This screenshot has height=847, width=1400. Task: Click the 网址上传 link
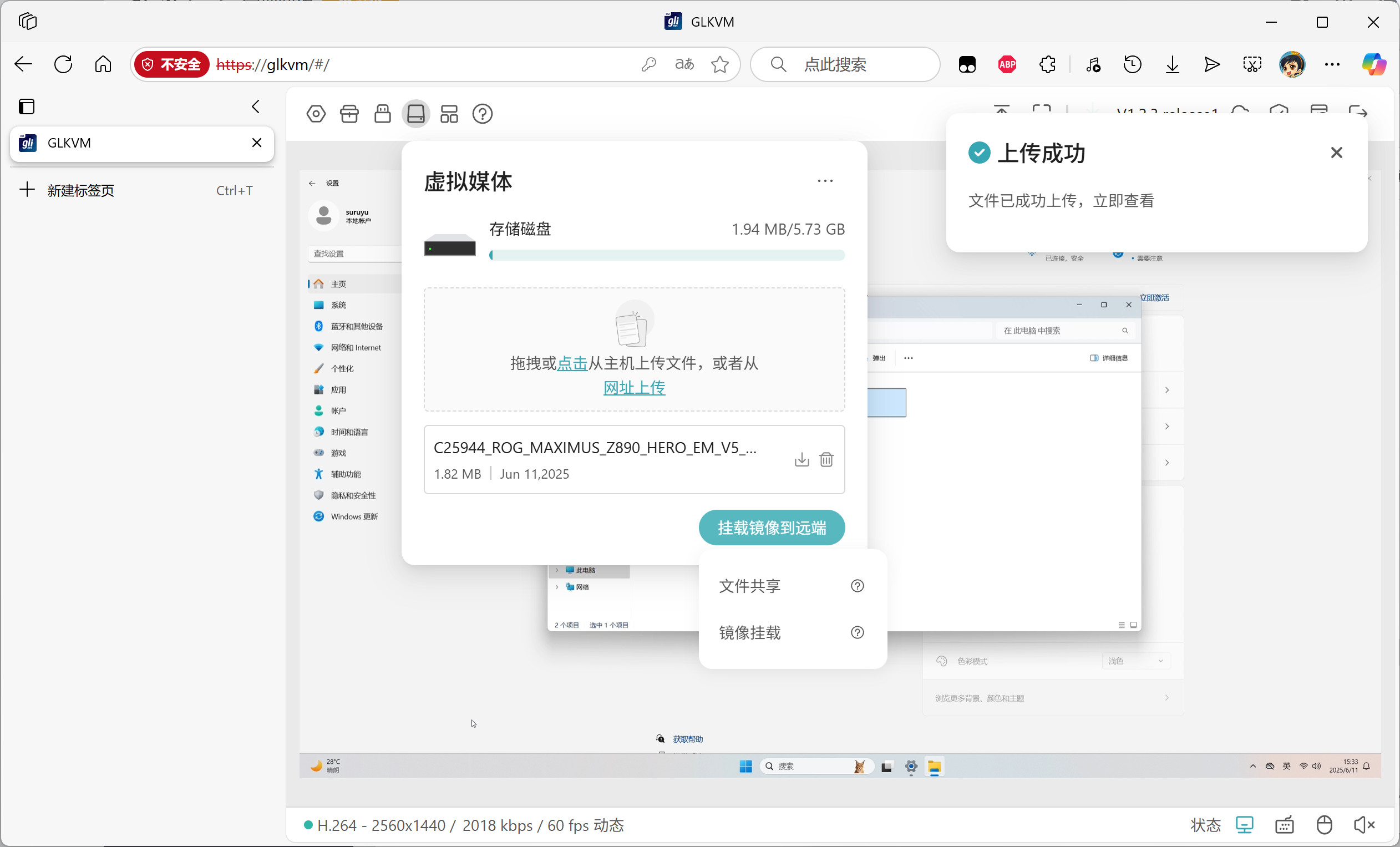pyautogui.click(x=633, y=387)
